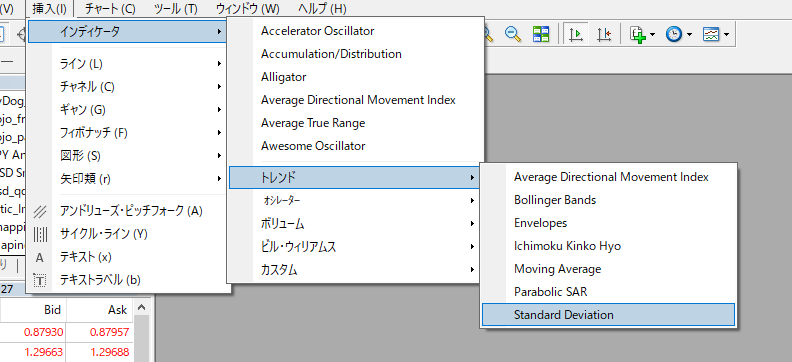
Task: Click the Andrews Pitchfork icon
Action: tap(40, 211)
